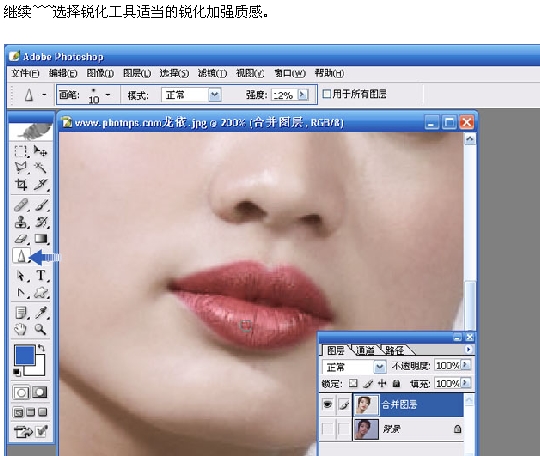Select the Move tool

(x=41, y=151)
